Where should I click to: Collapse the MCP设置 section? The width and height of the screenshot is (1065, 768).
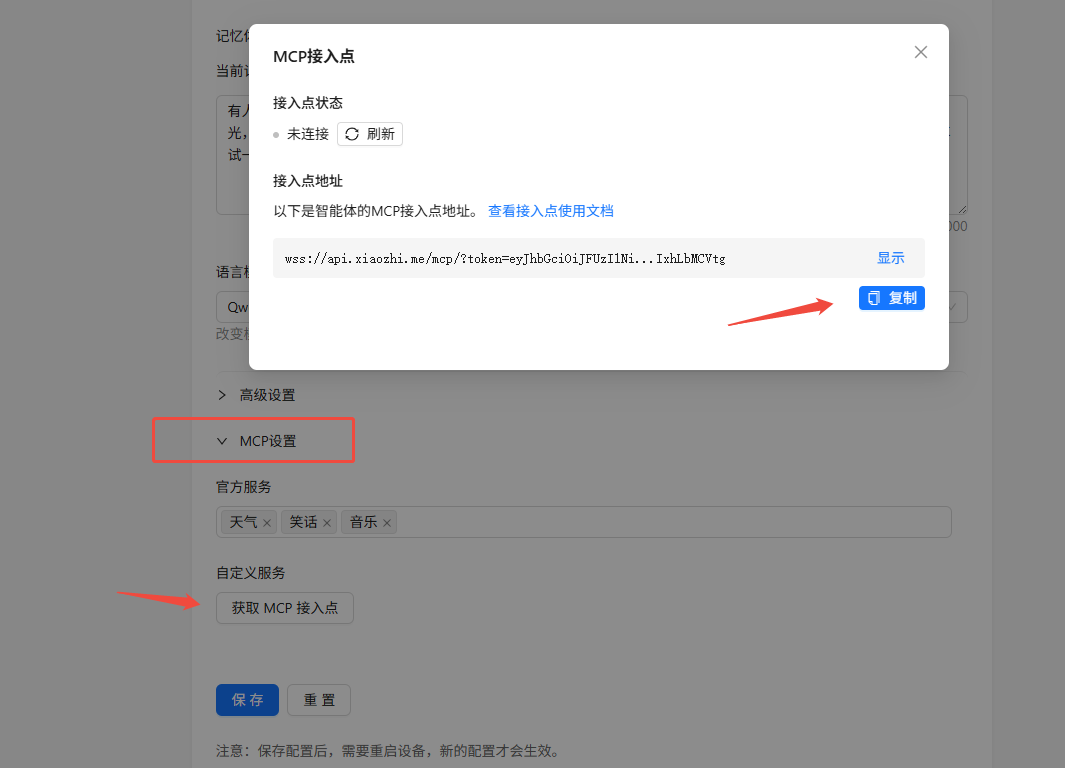(270, 440)
